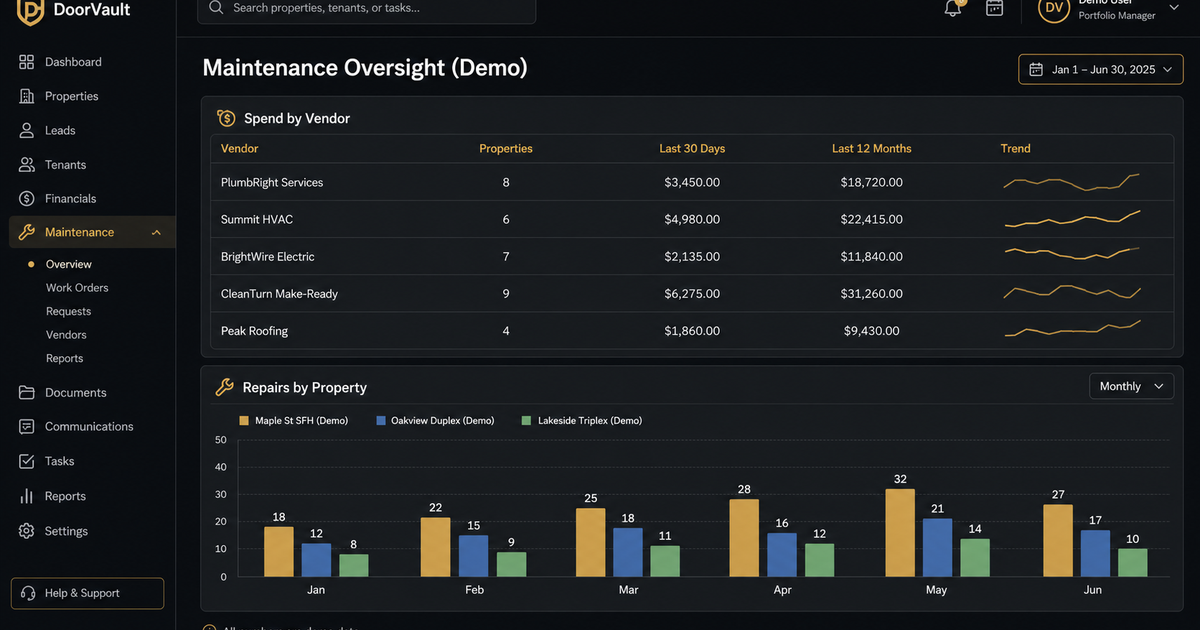Select Overview under Maintenance

click(x=69, y=264)
